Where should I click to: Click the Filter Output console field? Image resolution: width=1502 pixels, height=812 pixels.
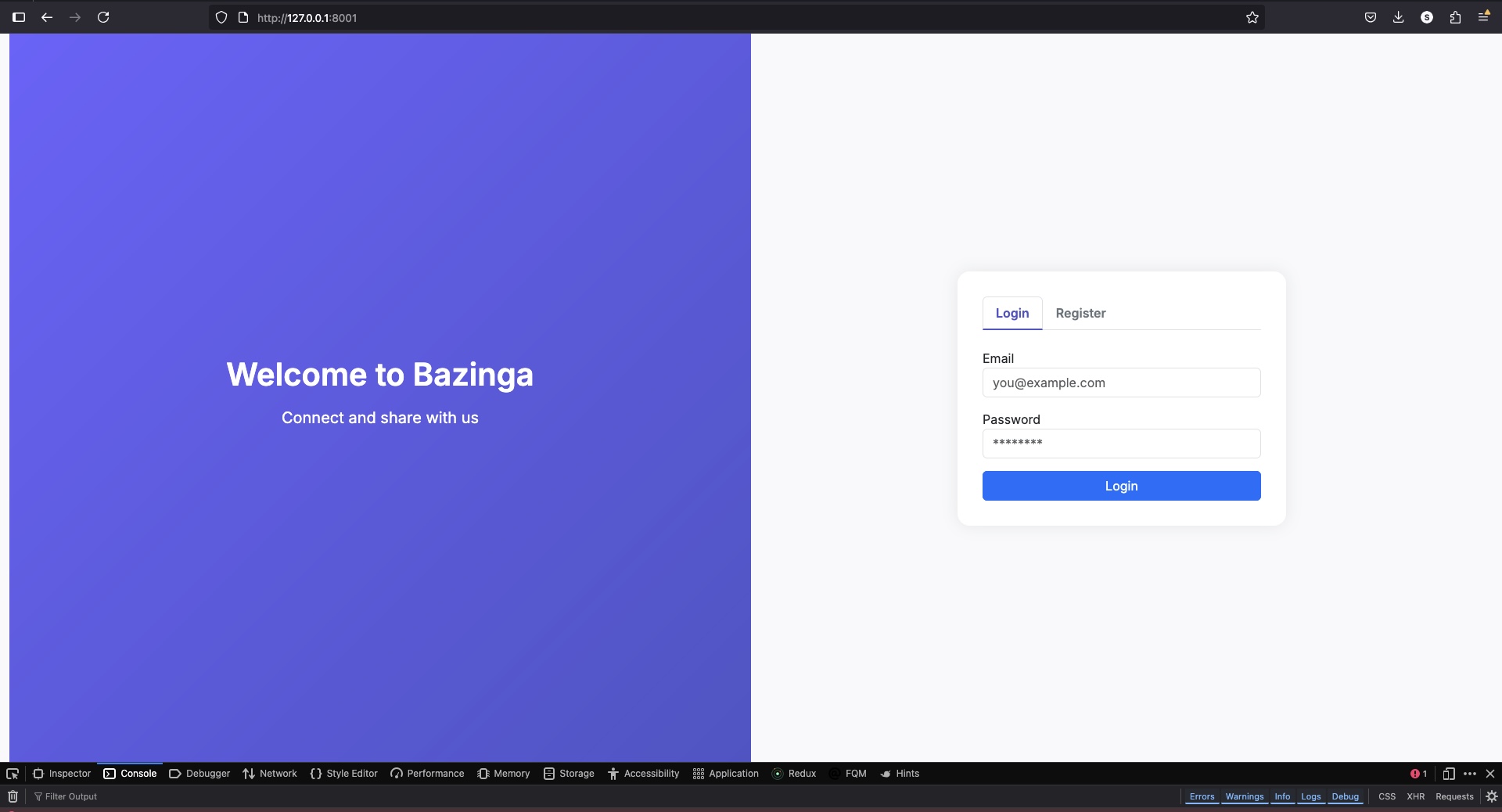[602, 796]
